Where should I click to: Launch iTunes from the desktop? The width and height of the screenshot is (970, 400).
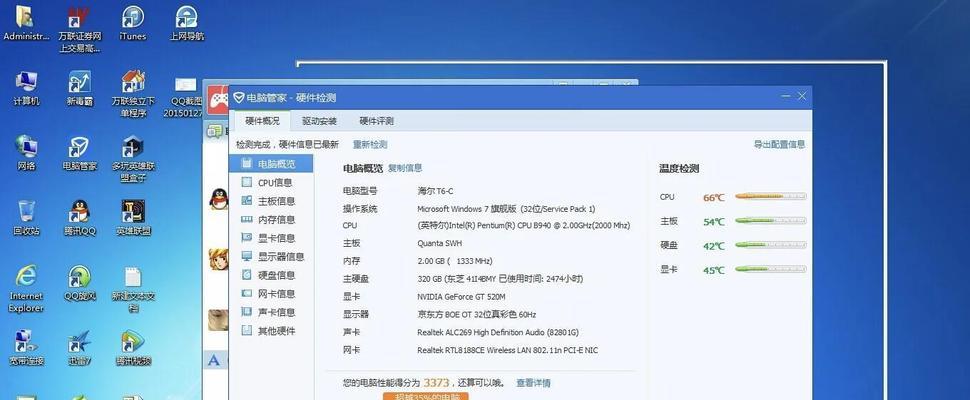tap(132, 22)
